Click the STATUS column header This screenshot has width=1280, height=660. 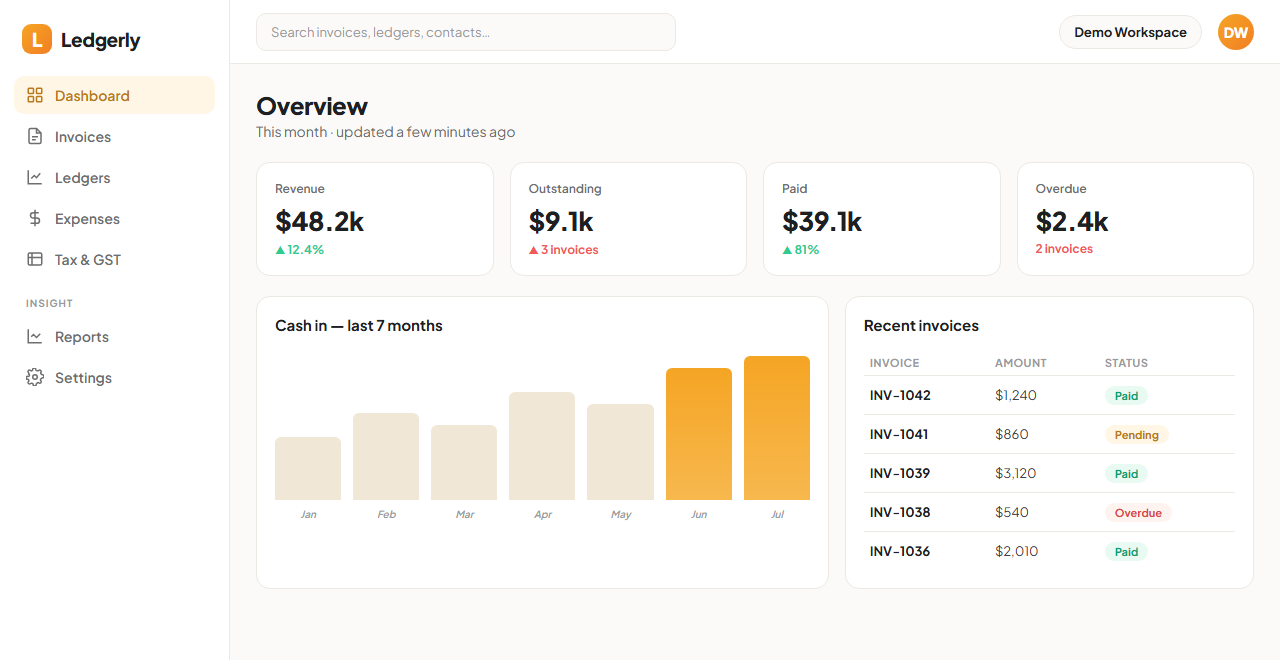[1126, 363]
